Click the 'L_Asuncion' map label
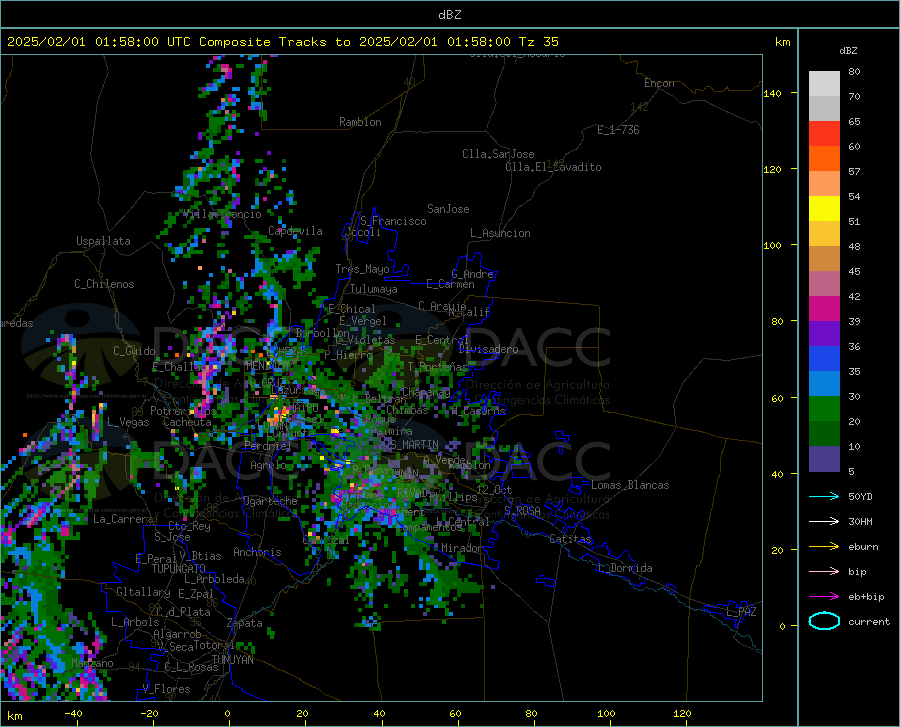The width and height of the screenshot is (900, 727). pyautogui.click(x=500, y=233)
